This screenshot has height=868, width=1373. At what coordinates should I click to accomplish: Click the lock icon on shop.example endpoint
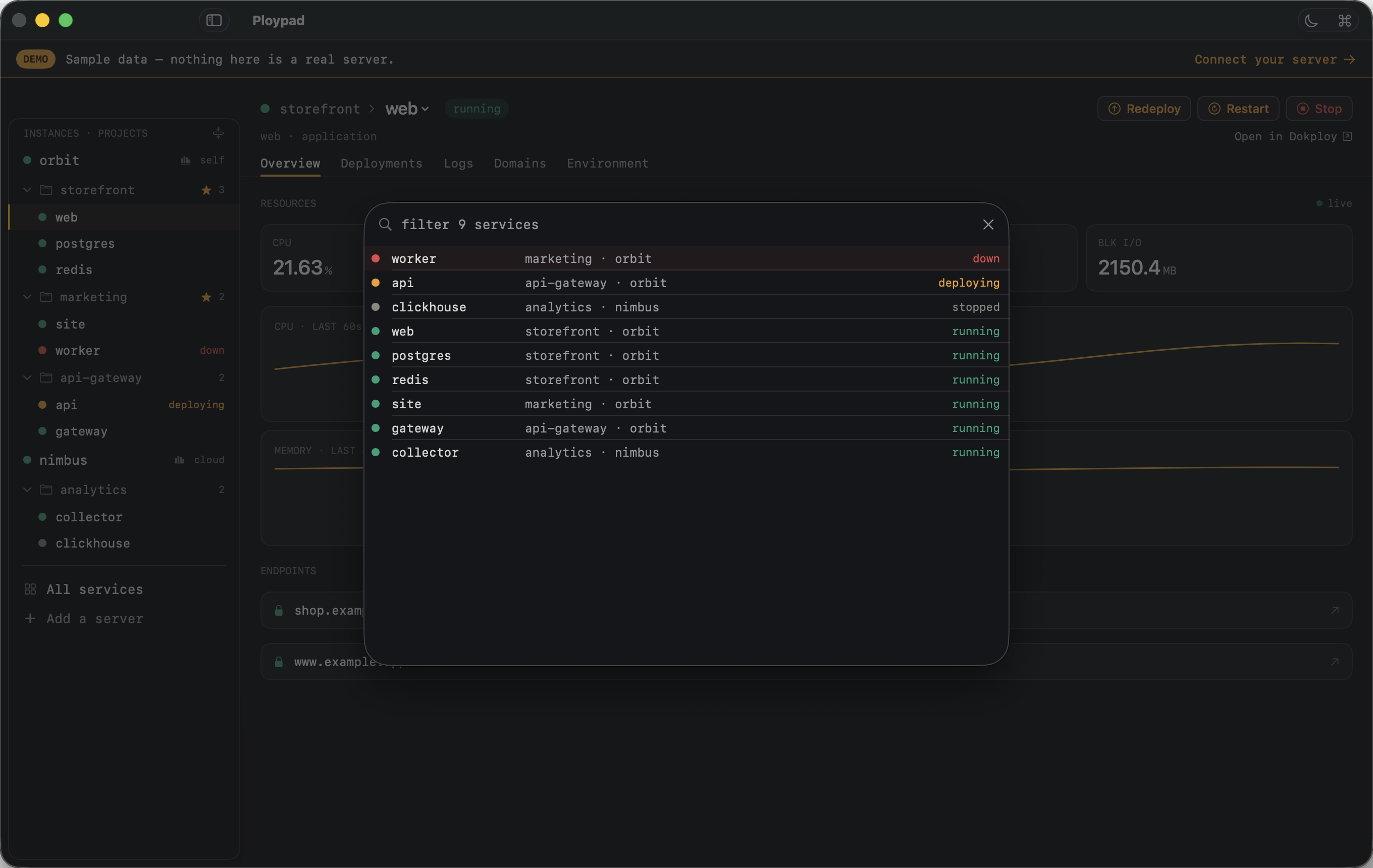[x=279, y=611]
